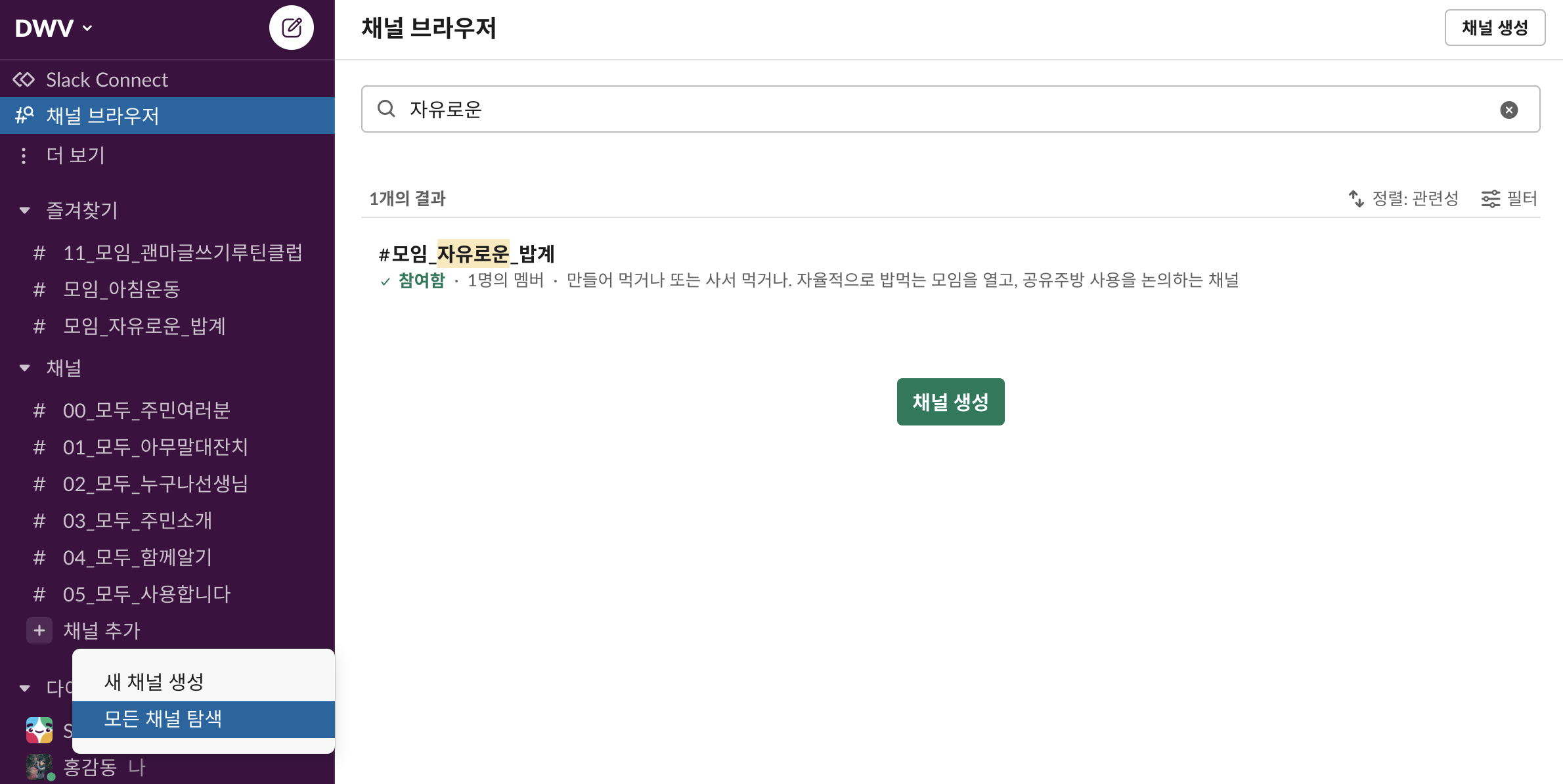
Task: Clear the search field with X icon
Action: point(1509,110)
